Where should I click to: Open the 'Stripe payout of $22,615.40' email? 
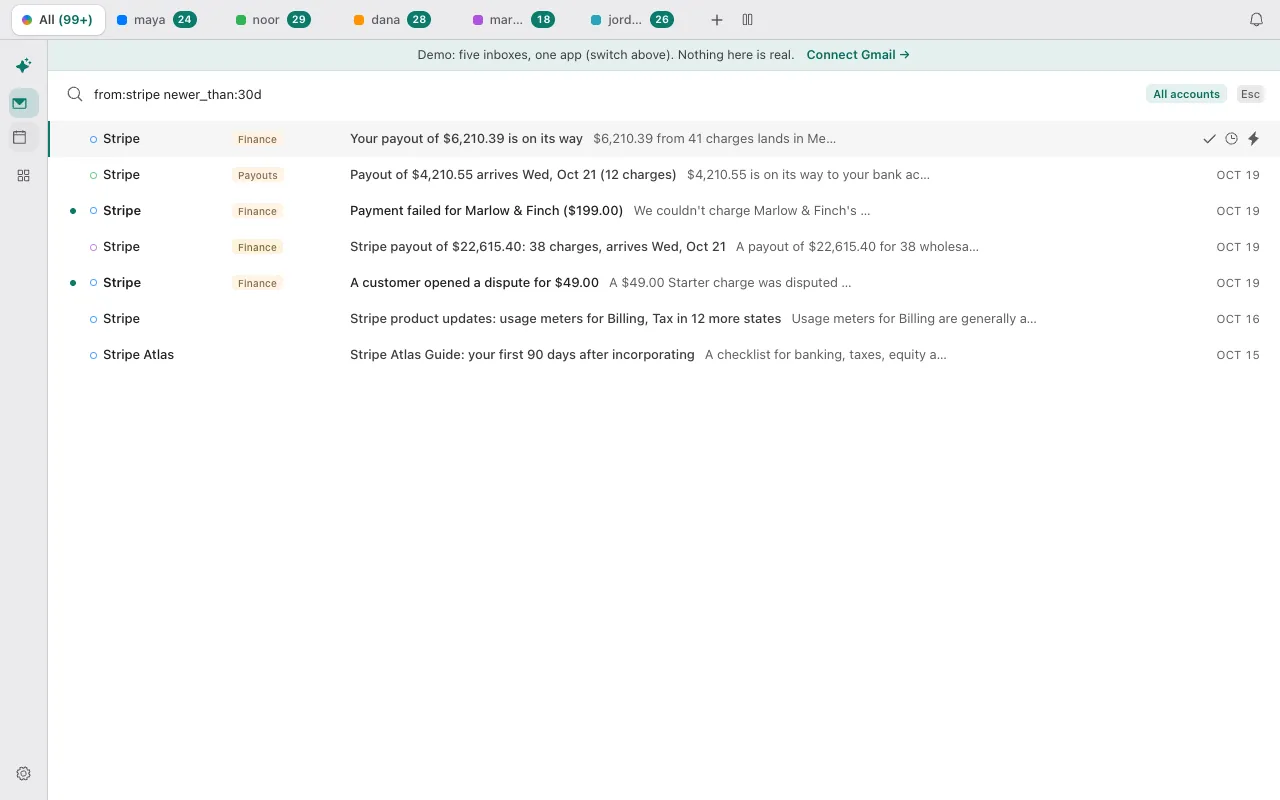click(x=664, y=247)
